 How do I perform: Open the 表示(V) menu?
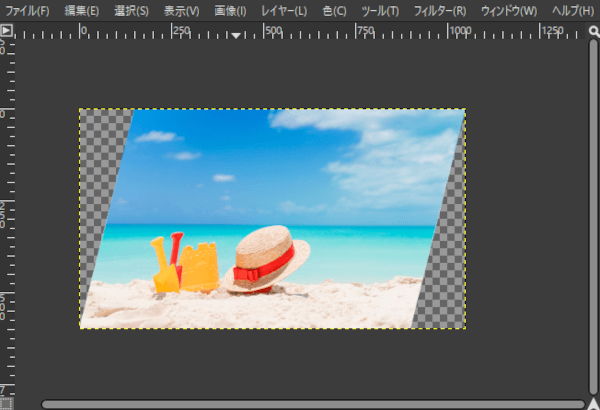click(x=181, y=11)
